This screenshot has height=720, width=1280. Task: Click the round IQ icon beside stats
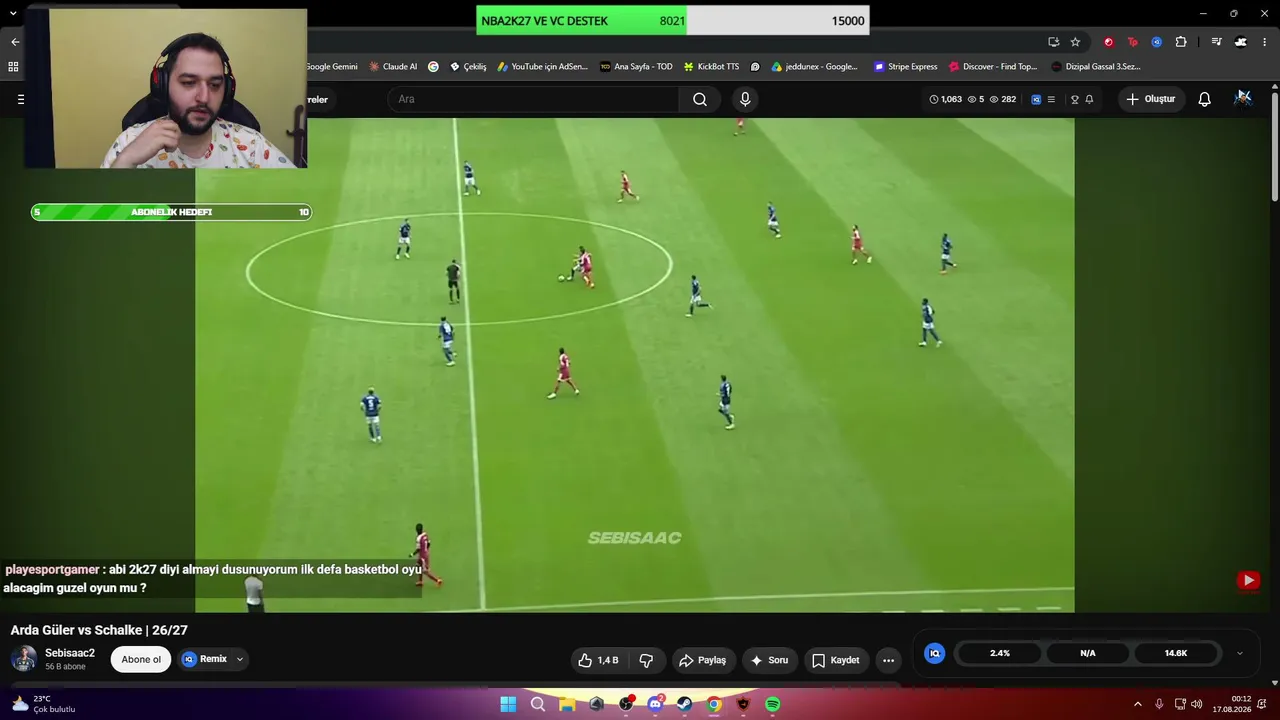coord(935,653)
